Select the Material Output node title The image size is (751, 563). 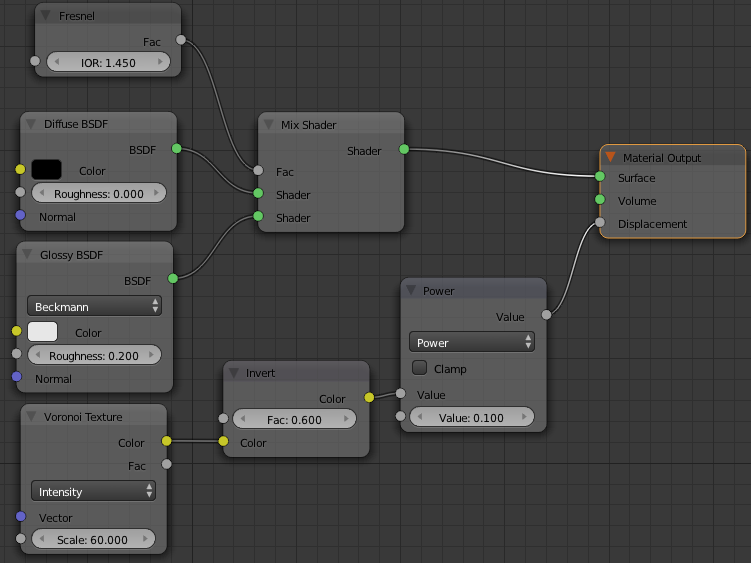[661, 158]
